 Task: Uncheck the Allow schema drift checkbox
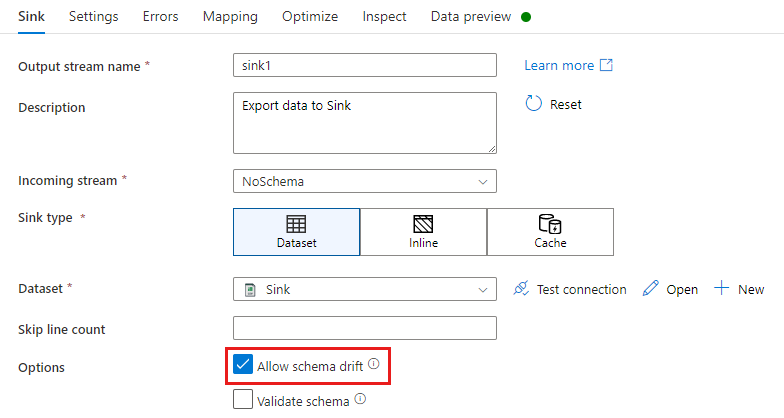243,364
